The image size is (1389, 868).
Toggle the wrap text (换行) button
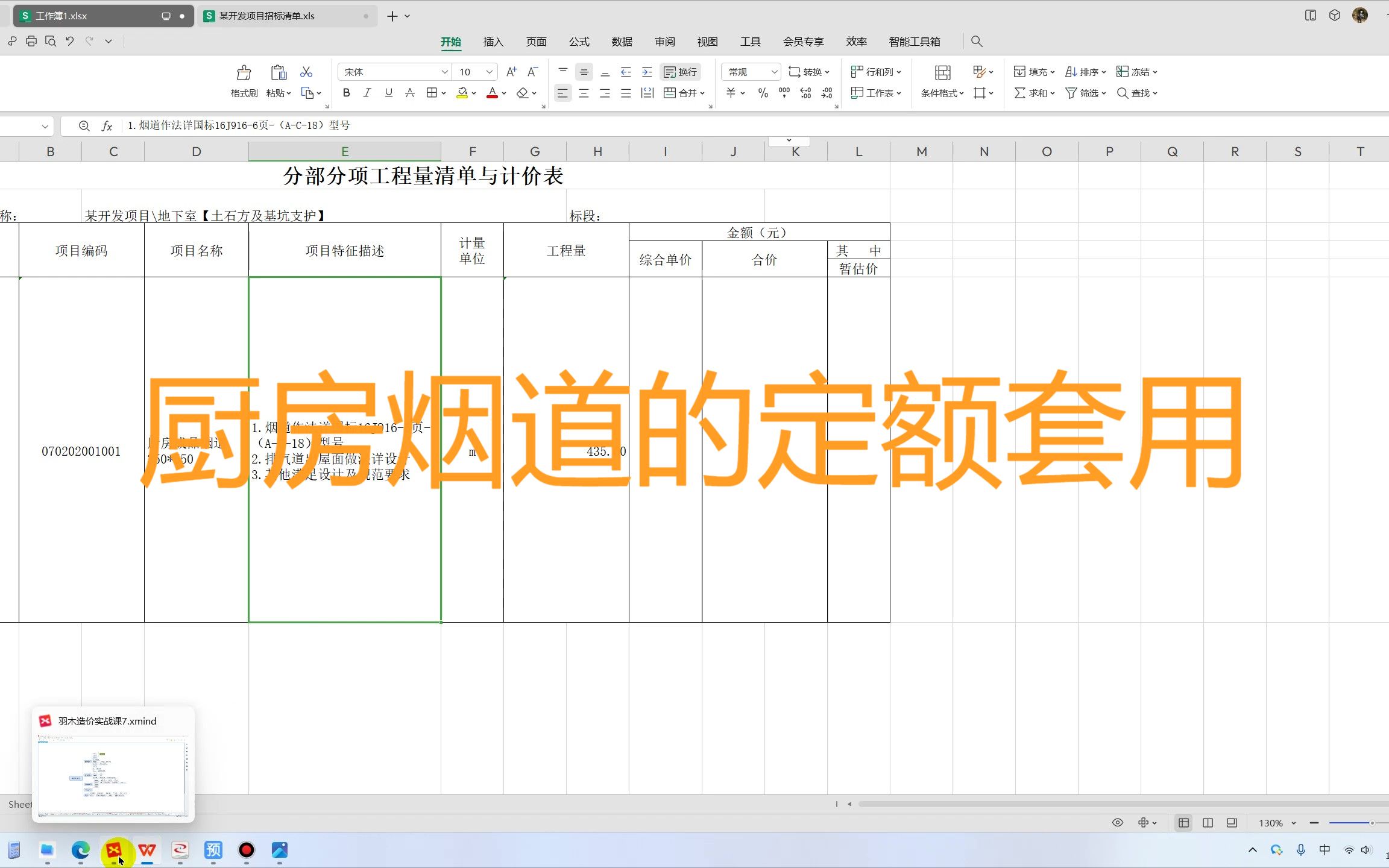tap(680, 72)
